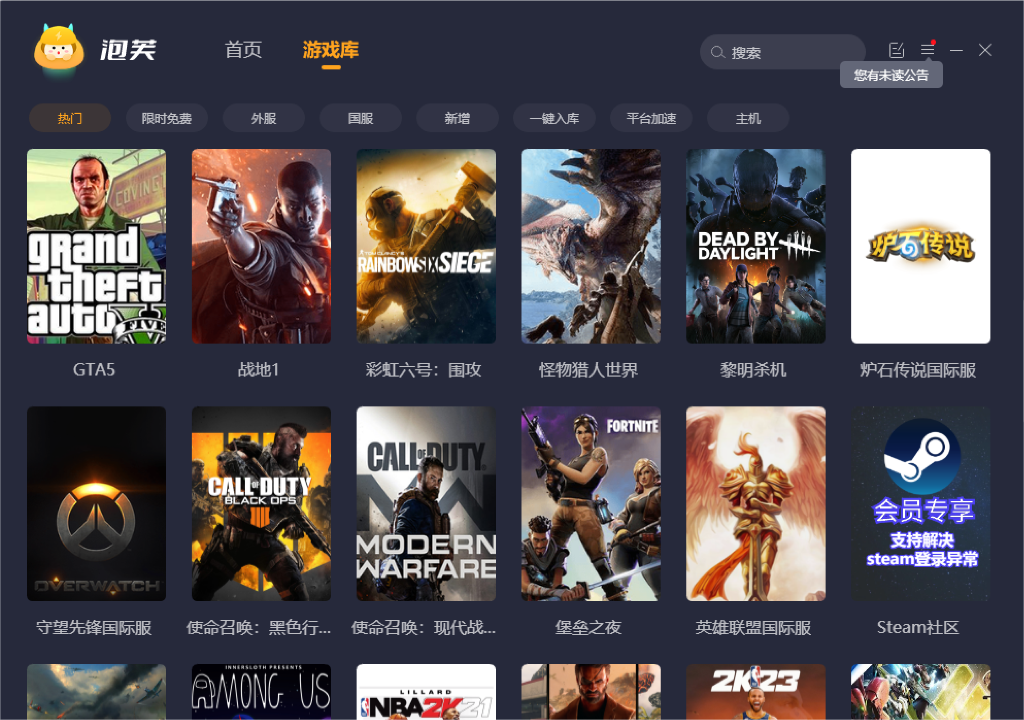Click the 炉石传说国际服 title text
This screenshot has height=720, width=1024.
click(x=918, y=370)
